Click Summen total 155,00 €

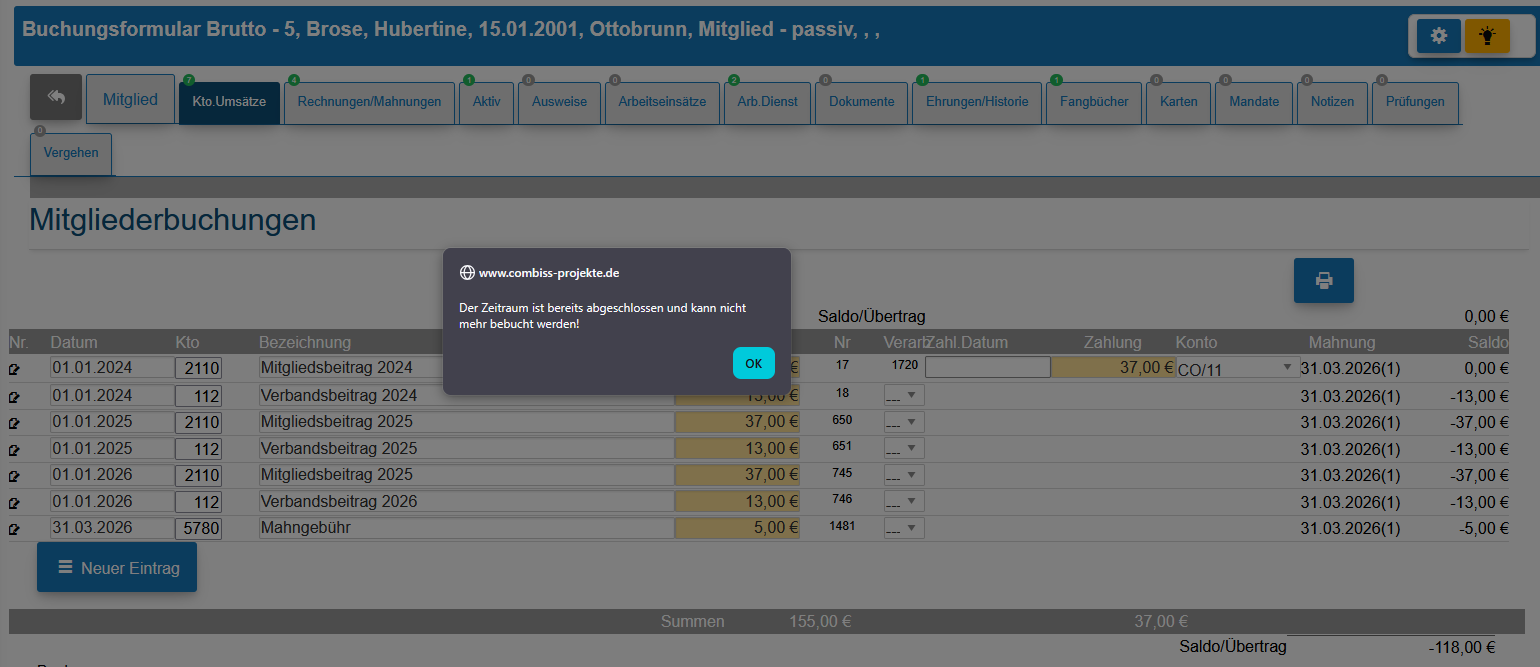[820, 621]
